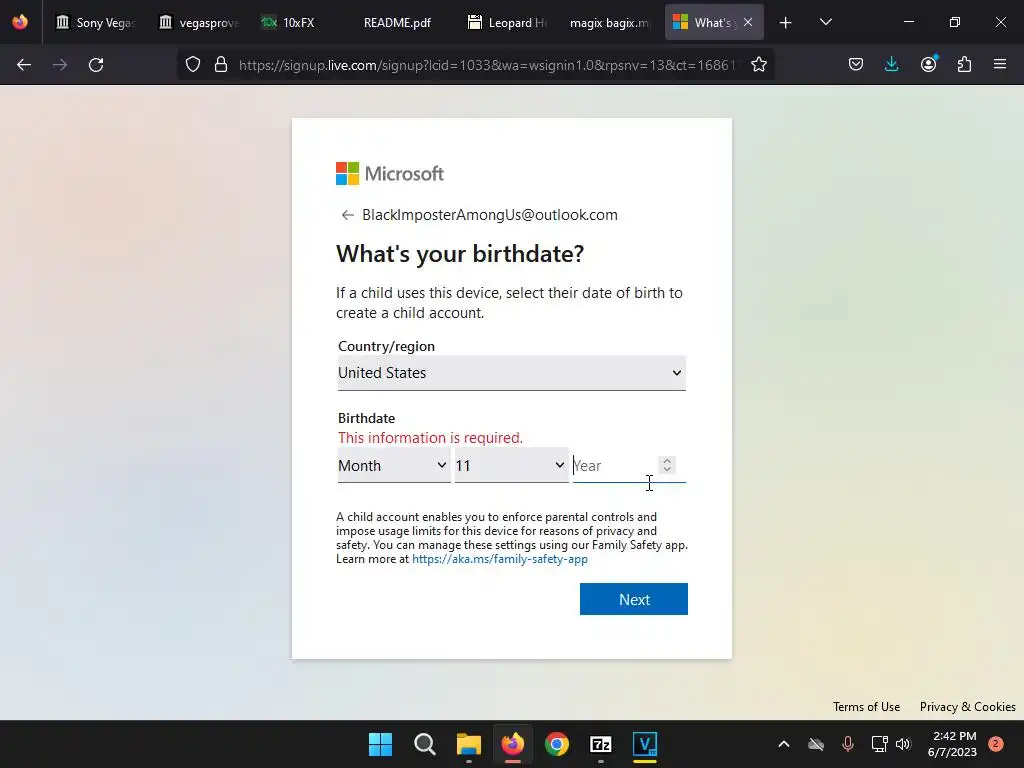Bookmark this page with star icon
1024x768 pixels.
(x=758, y=65)
